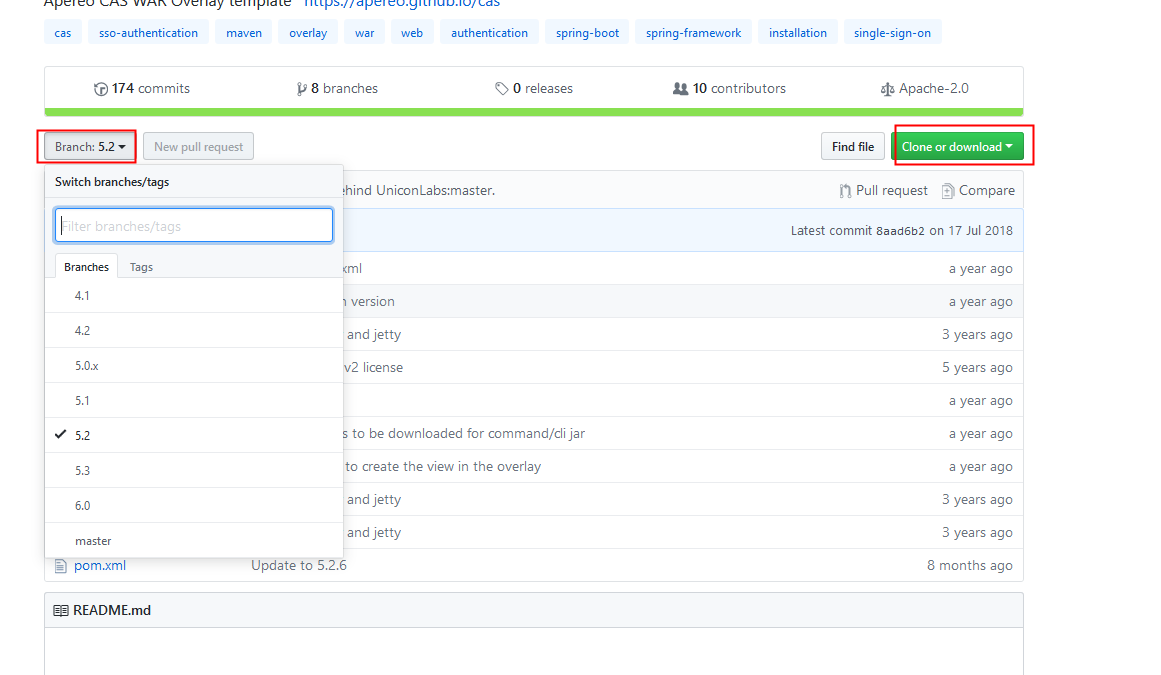Click the New pull request button

[x=198, y=146]
